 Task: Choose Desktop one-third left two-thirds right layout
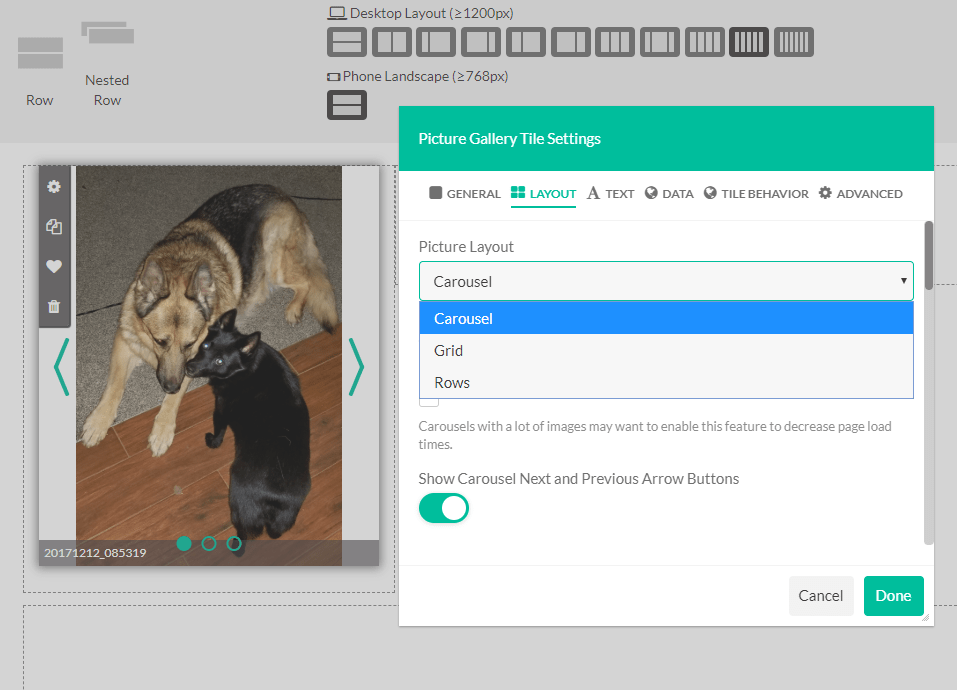coord(525,42)
